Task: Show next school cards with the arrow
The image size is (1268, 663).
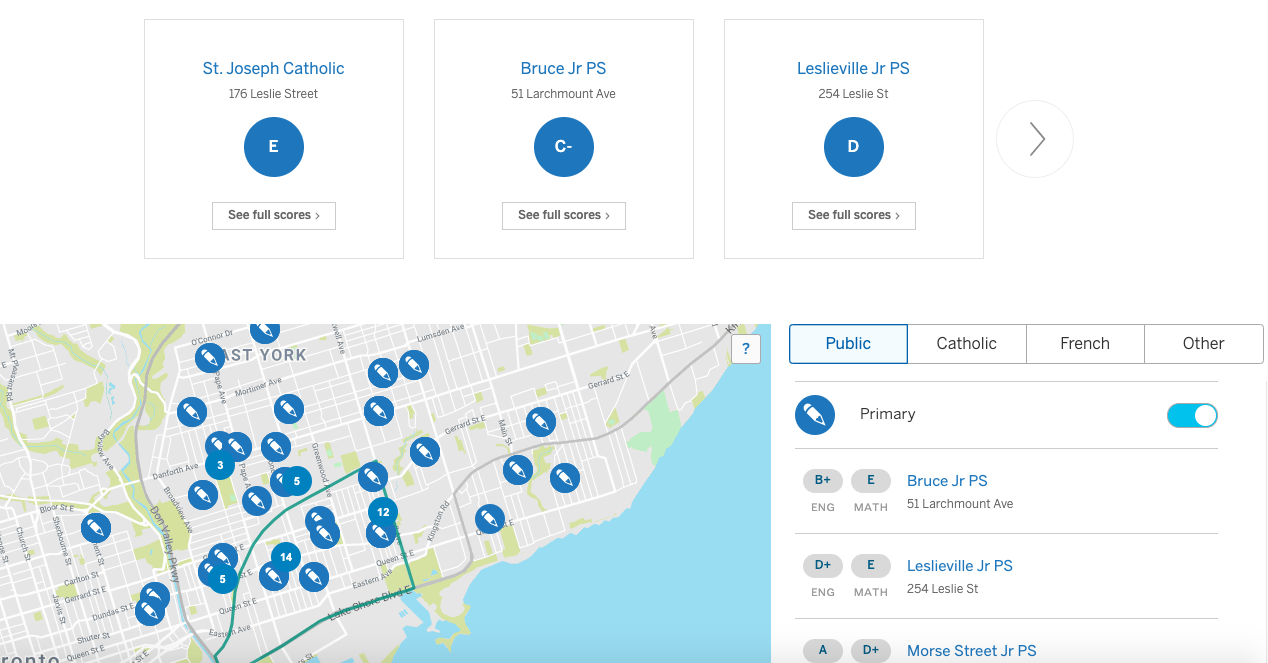Action: tap(1035, 139)
